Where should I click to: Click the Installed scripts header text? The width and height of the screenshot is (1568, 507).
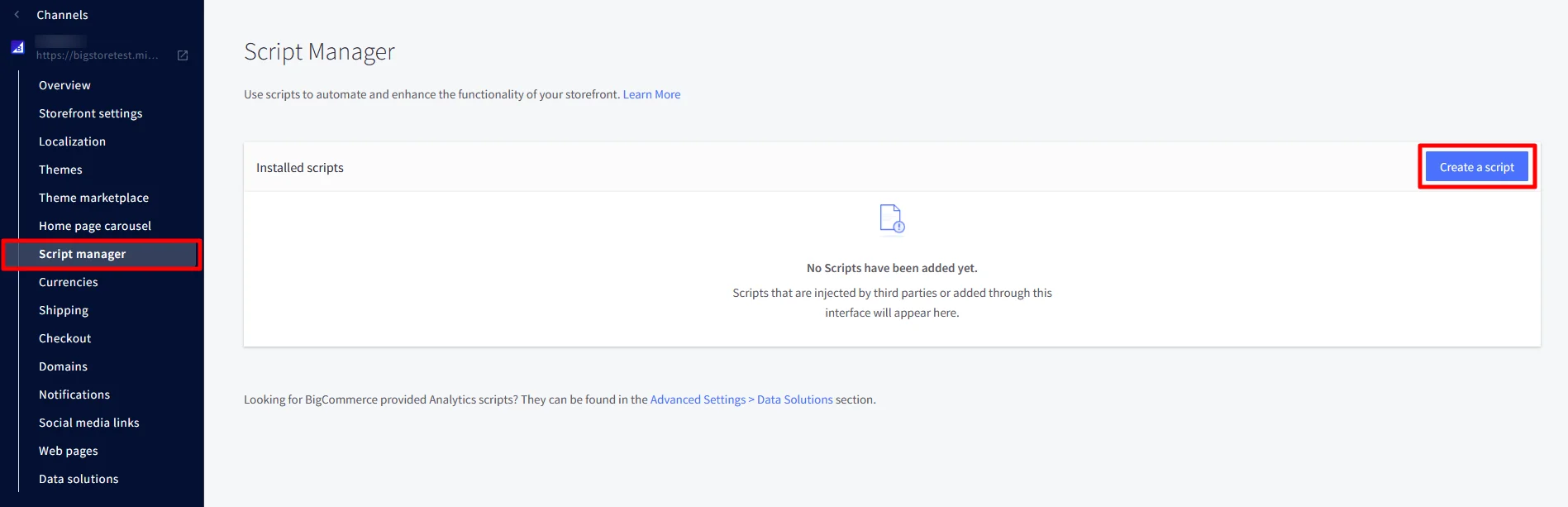point(300,167)
